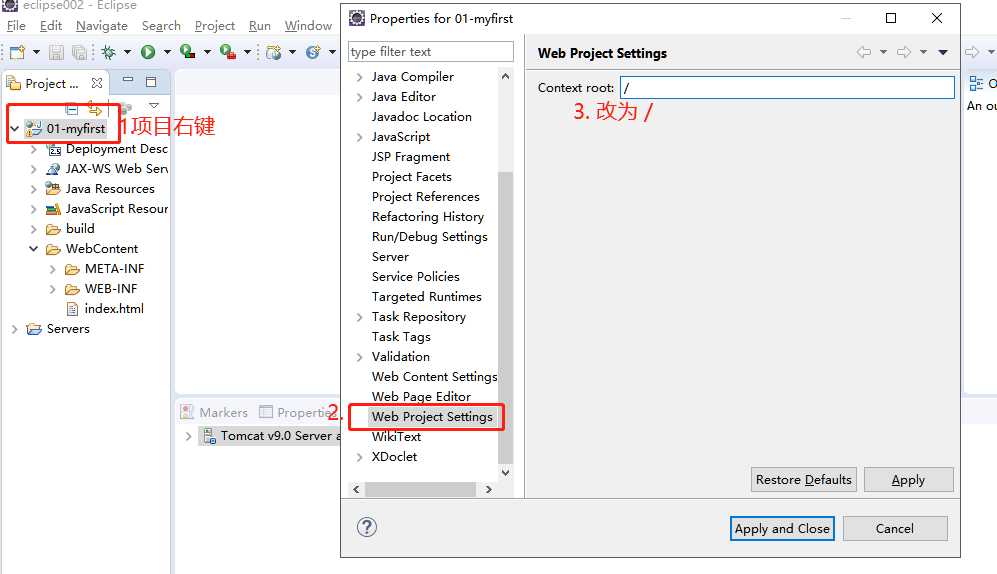This screenshot has height=574, width=997.
Task: Click the Save toolbar icon
Action: (x=57, y=52)
